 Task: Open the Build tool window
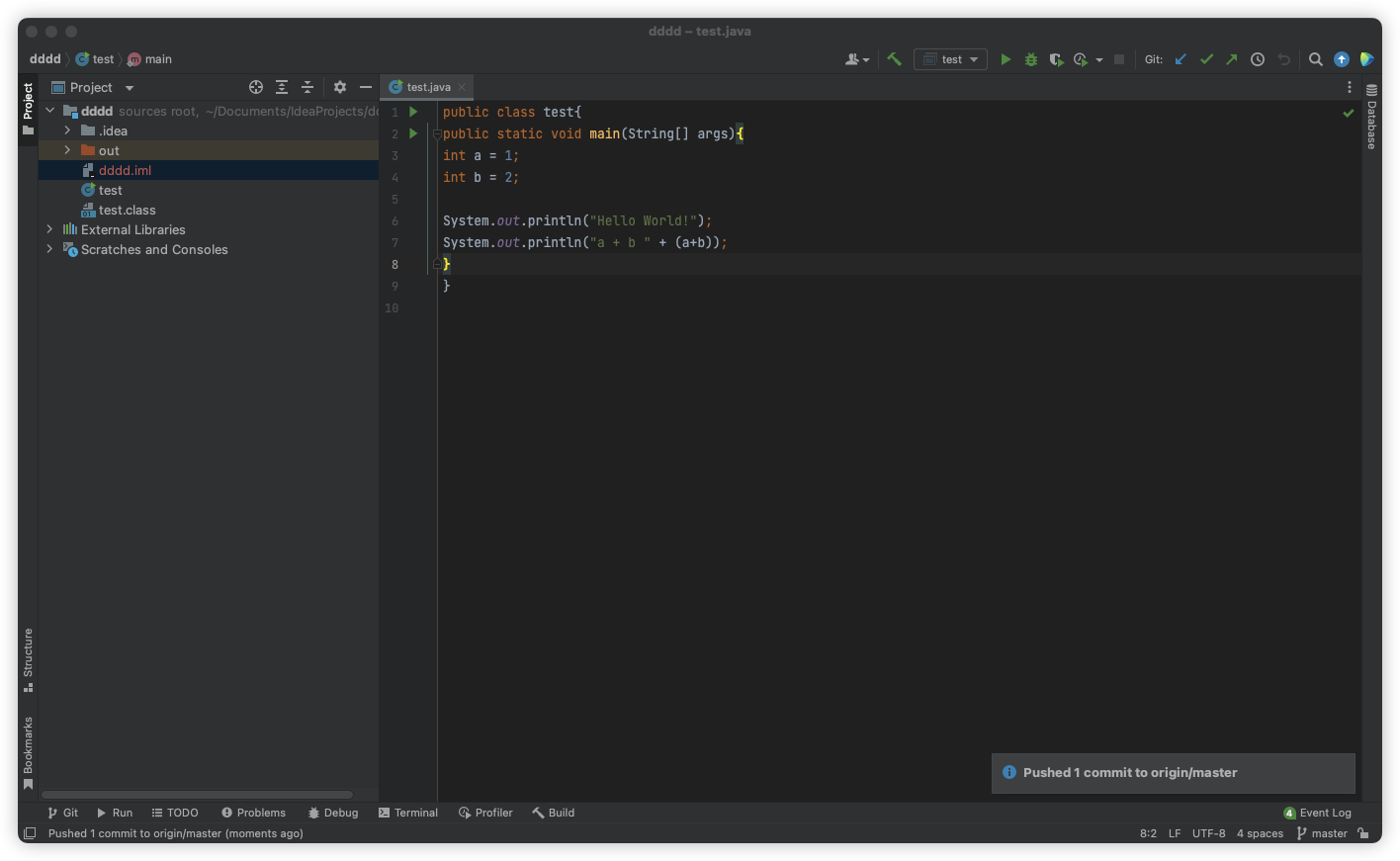tap(554, 813)
